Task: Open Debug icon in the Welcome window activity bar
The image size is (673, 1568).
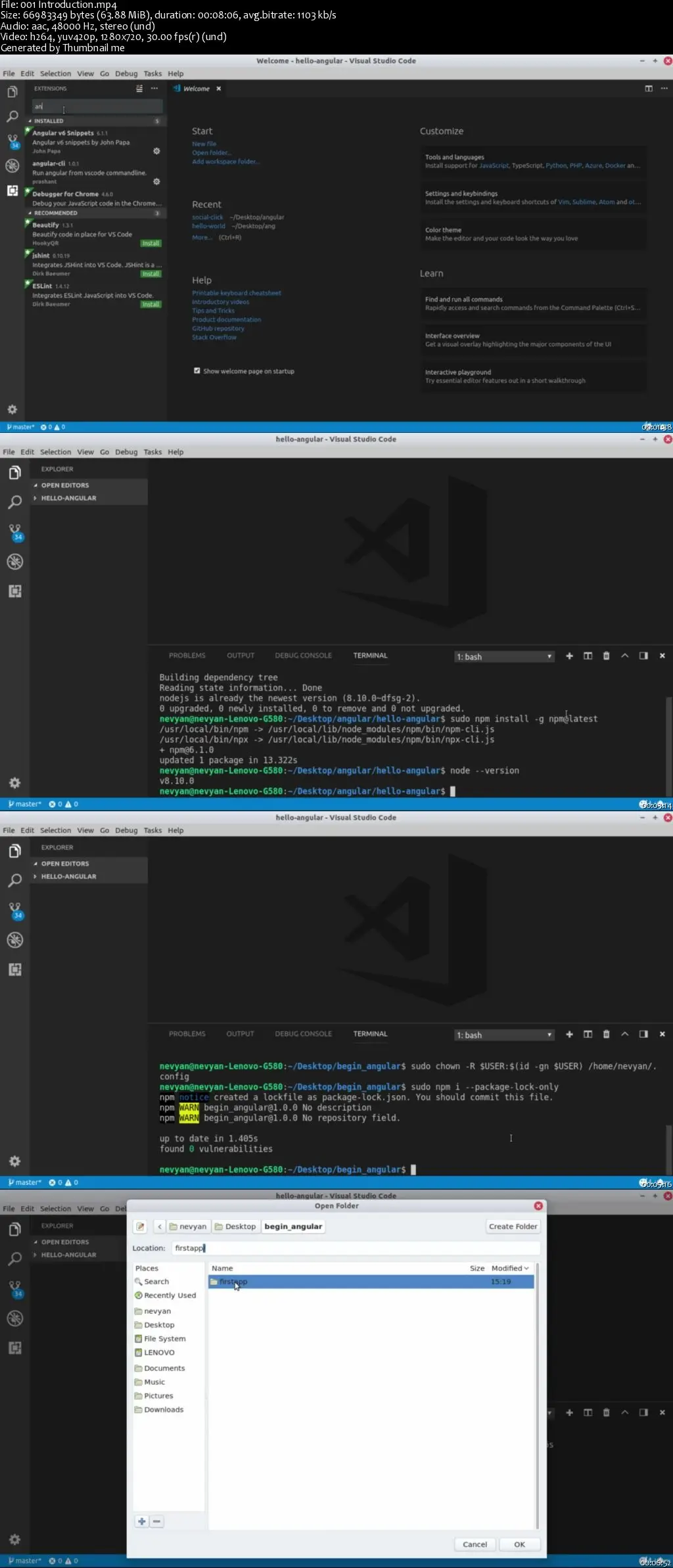Action: [x=12, y=166]
